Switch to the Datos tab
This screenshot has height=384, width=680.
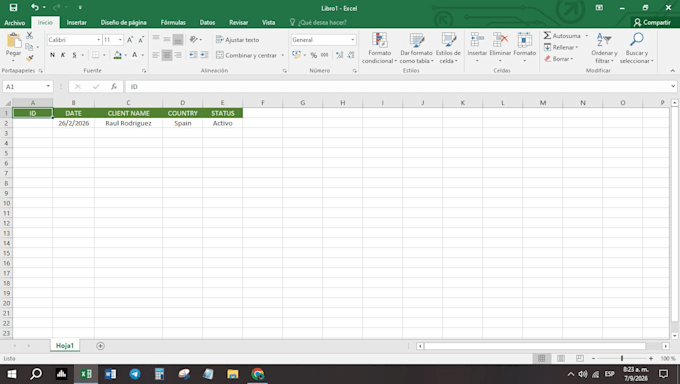coord(207,23)
